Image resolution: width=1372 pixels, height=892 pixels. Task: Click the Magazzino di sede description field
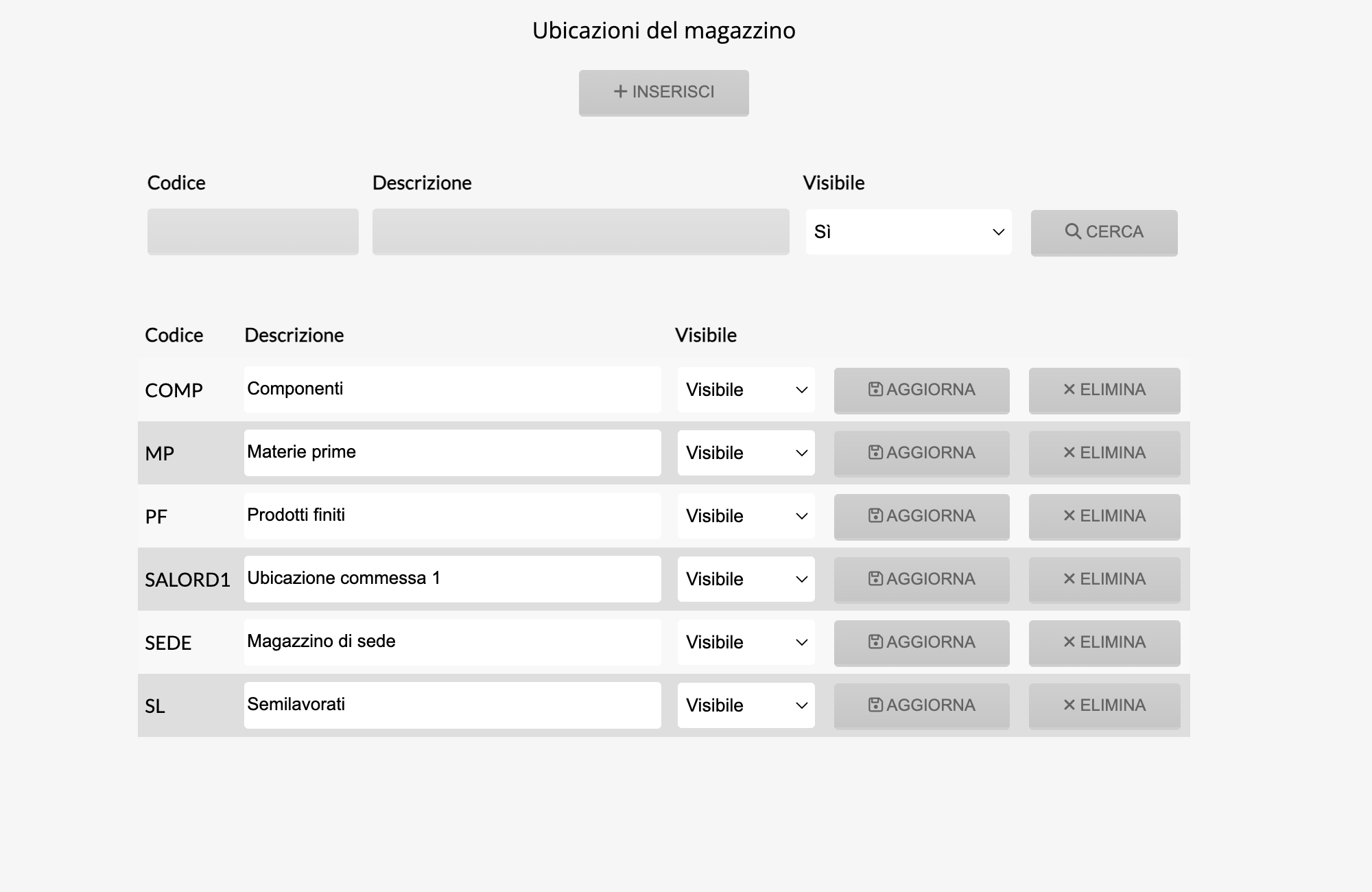click(452, 642)
